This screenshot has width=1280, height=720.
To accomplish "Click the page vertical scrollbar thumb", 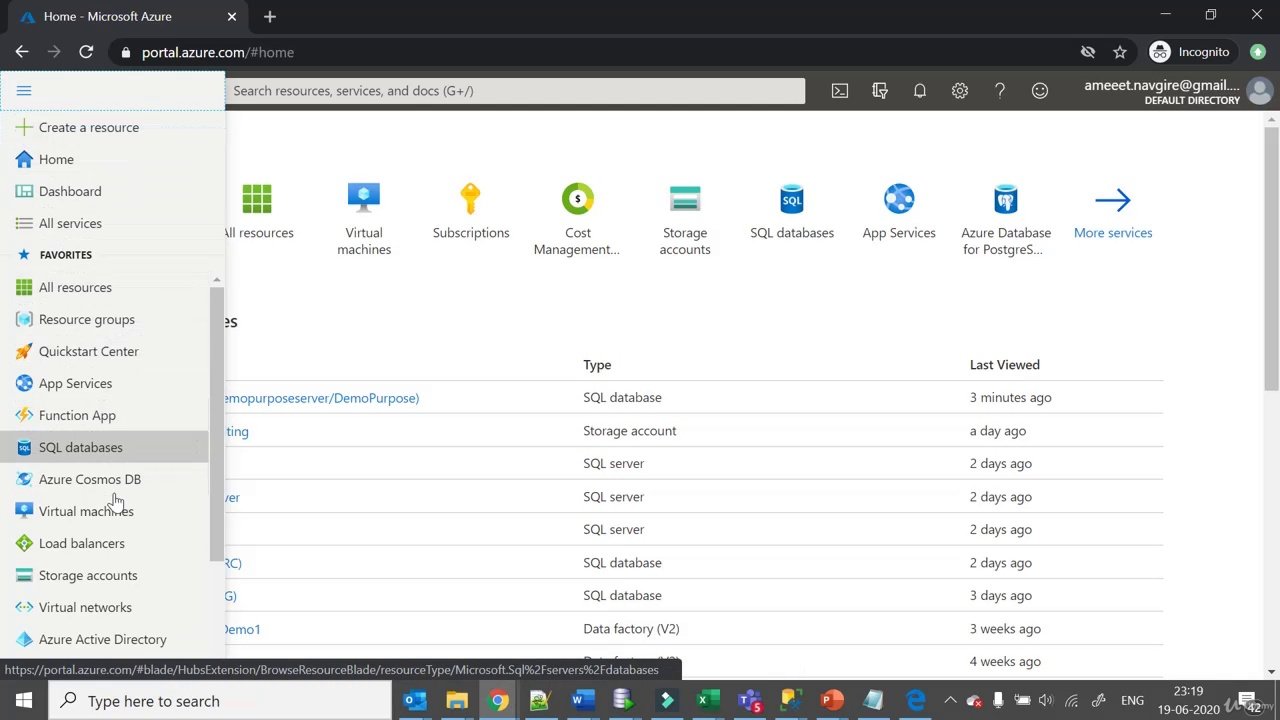I will click(x=1271, y=258).
